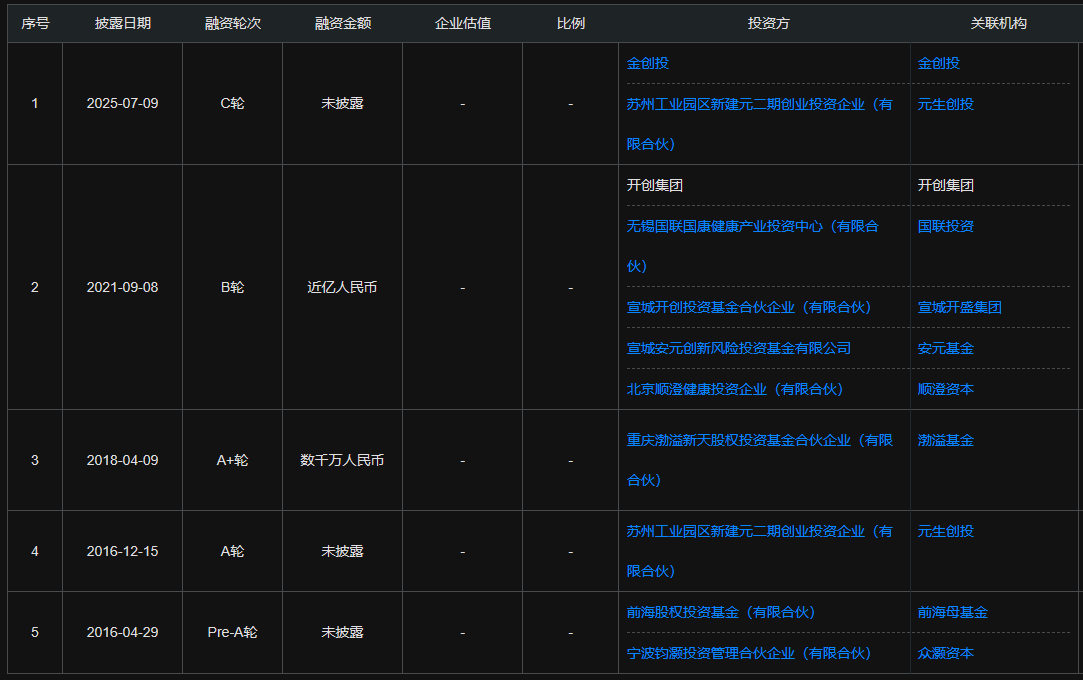This screenshot has width=1083, height=680.
Task: Click the 比例 dash in the C轮 row
Action: pos(571,104)
